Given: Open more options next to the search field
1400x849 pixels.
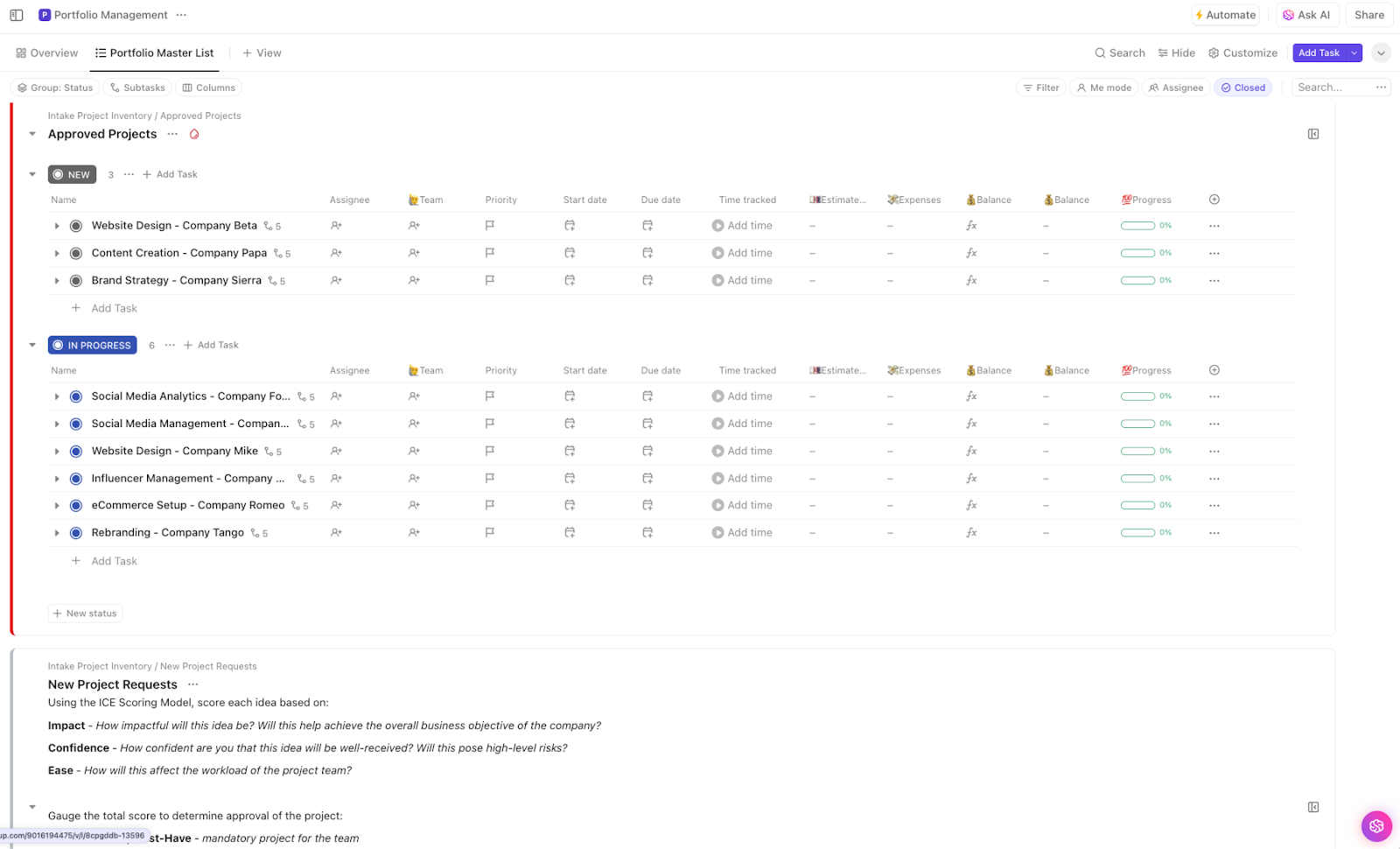Looking at the screenshot, I should (1381, 88).
